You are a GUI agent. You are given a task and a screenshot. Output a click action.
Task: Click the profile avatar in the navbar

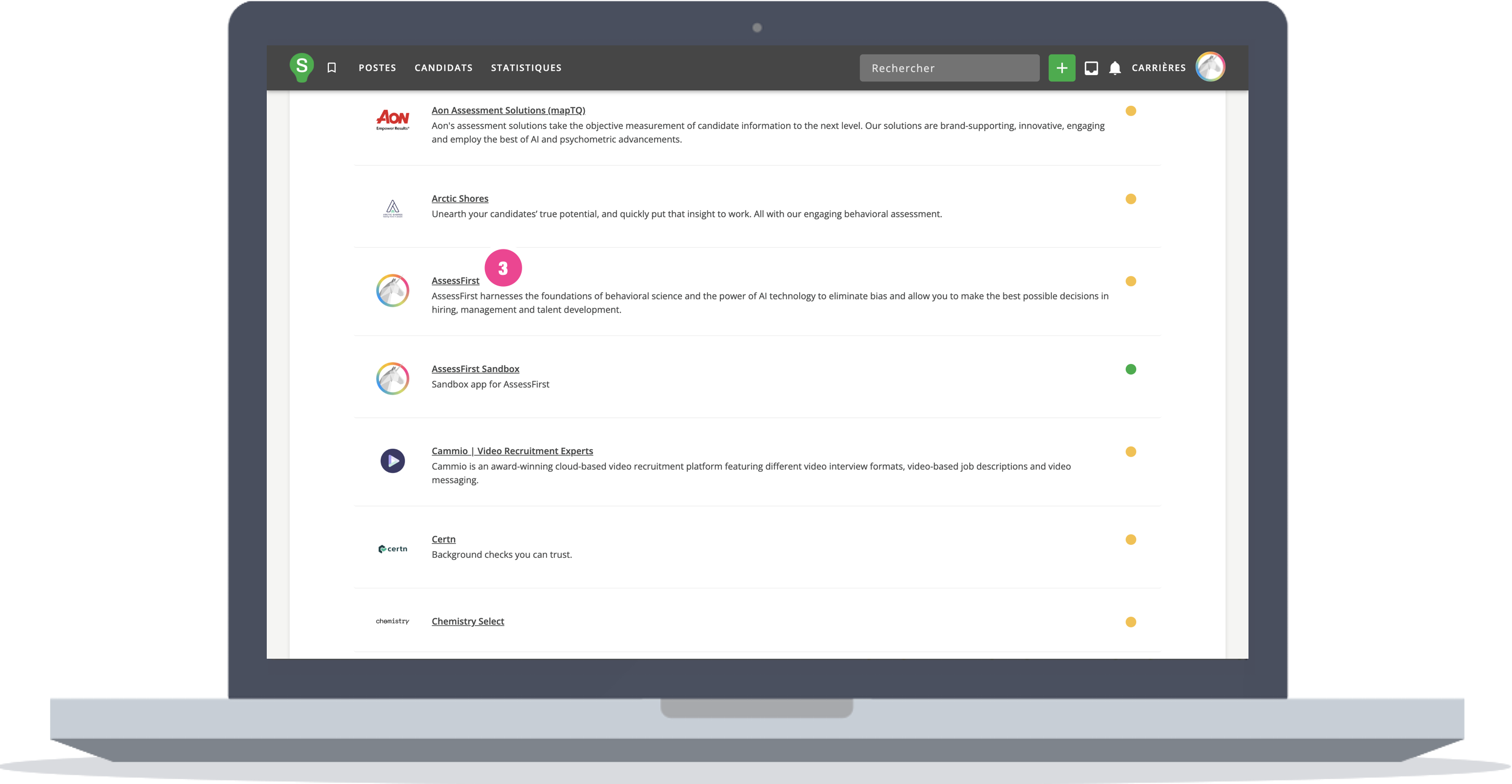(x=1210, y=67)
